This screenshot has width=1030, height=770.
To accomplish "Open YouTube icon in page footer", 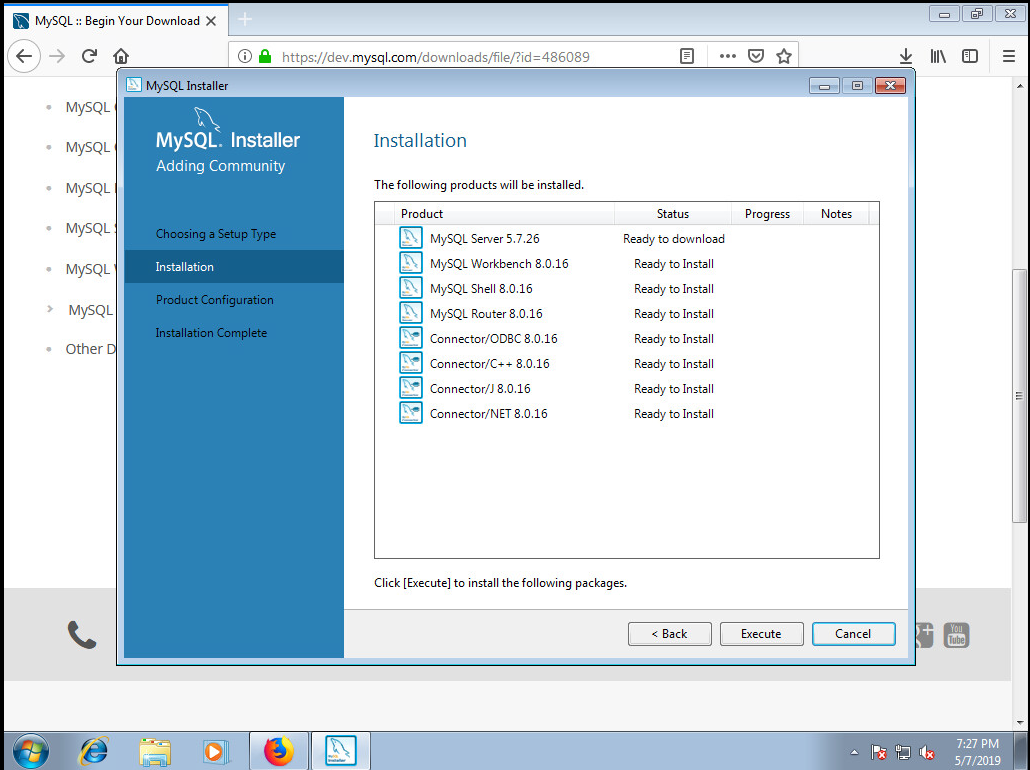I will pyautogui.click(x=956, y=635).
